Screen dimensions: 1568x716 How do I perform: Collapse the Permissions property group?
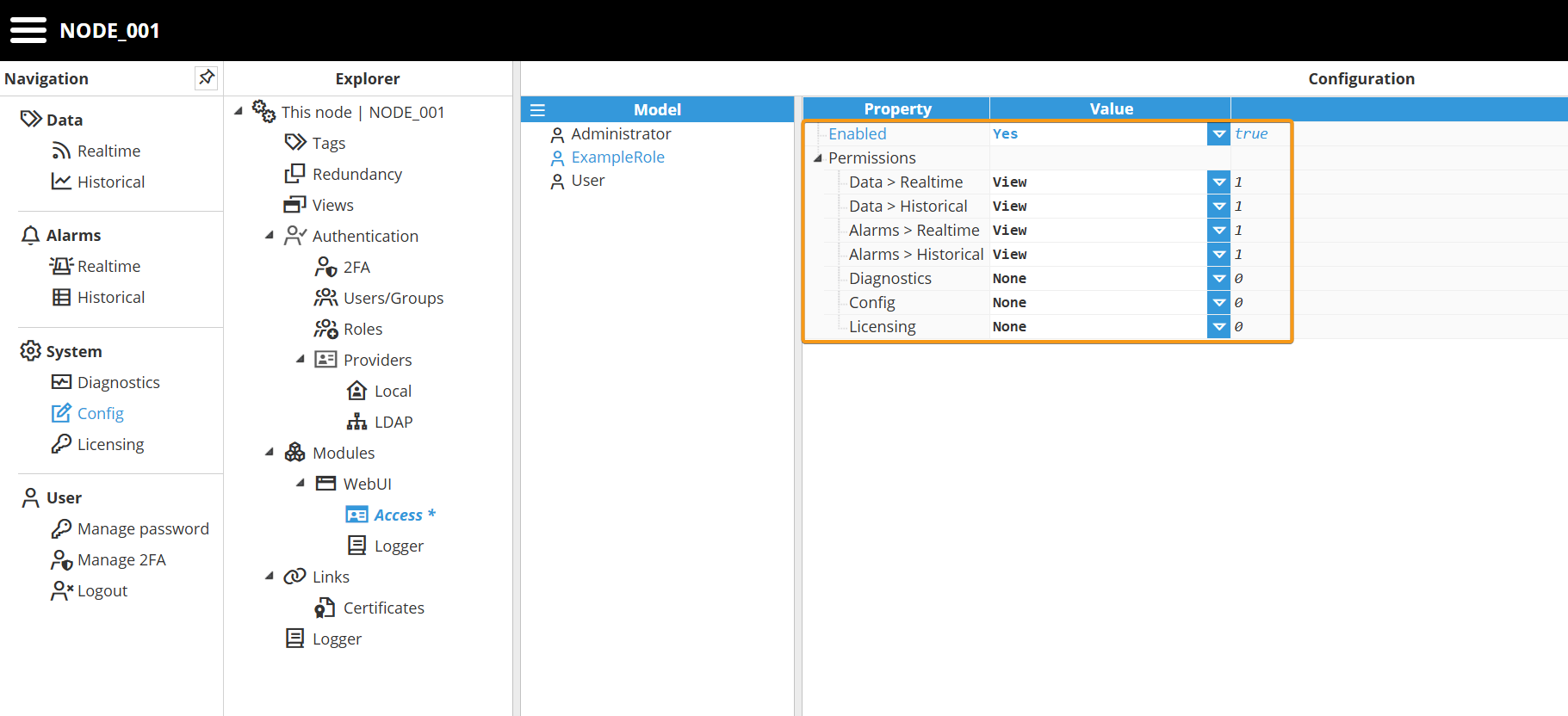pyautogui.click(x=818, y=158)
